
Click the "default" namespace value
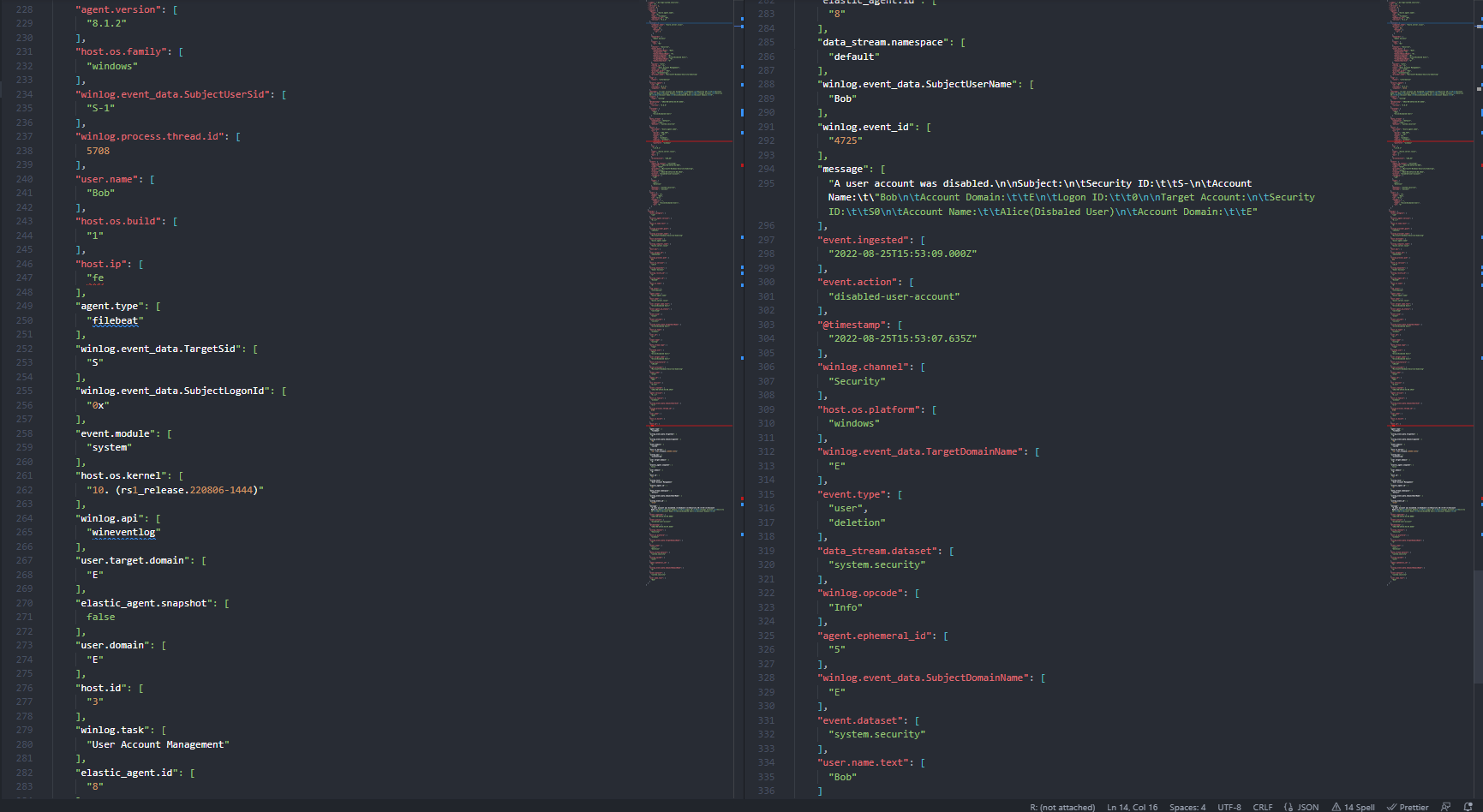[x=854, y=57]
